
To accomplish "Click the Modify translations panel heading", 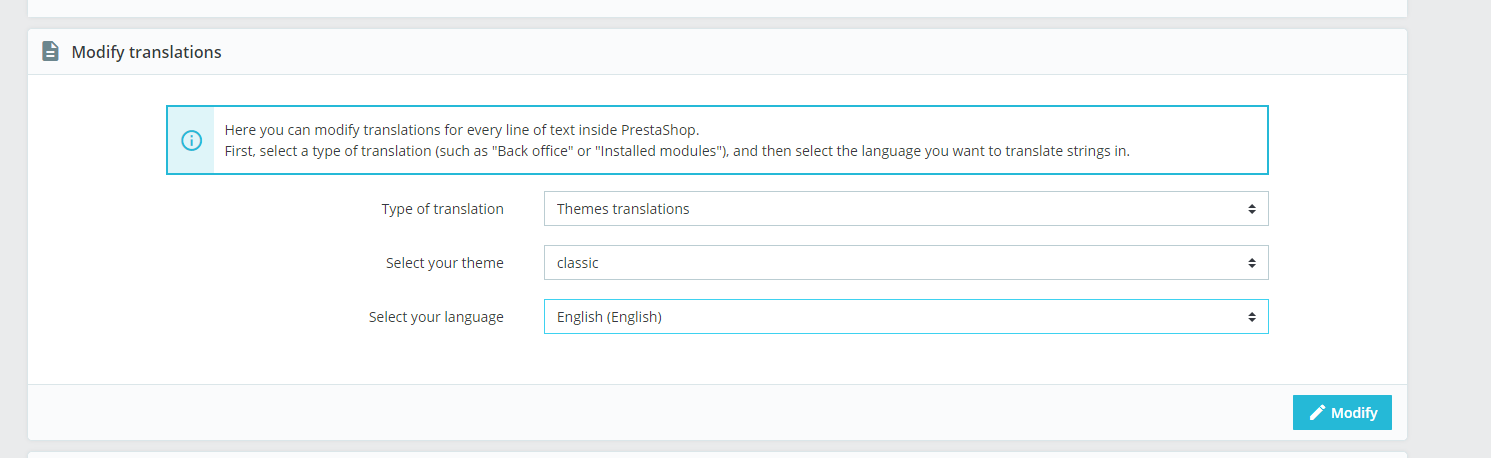I will point(146,52).
